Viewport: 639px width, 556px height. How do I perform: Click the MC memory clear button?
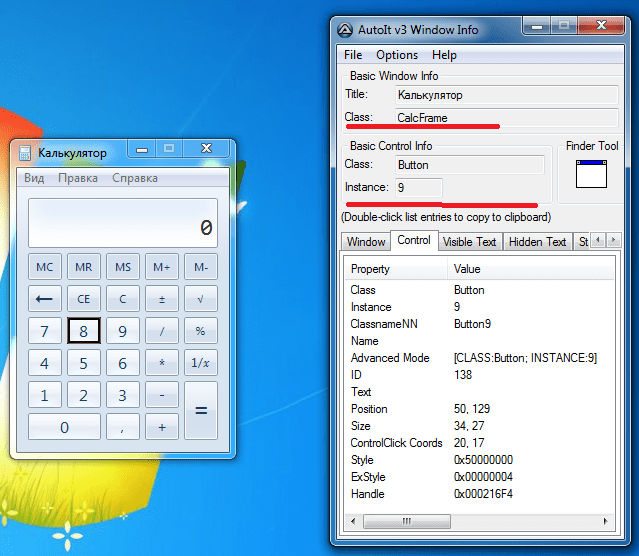tap(44, 267)
